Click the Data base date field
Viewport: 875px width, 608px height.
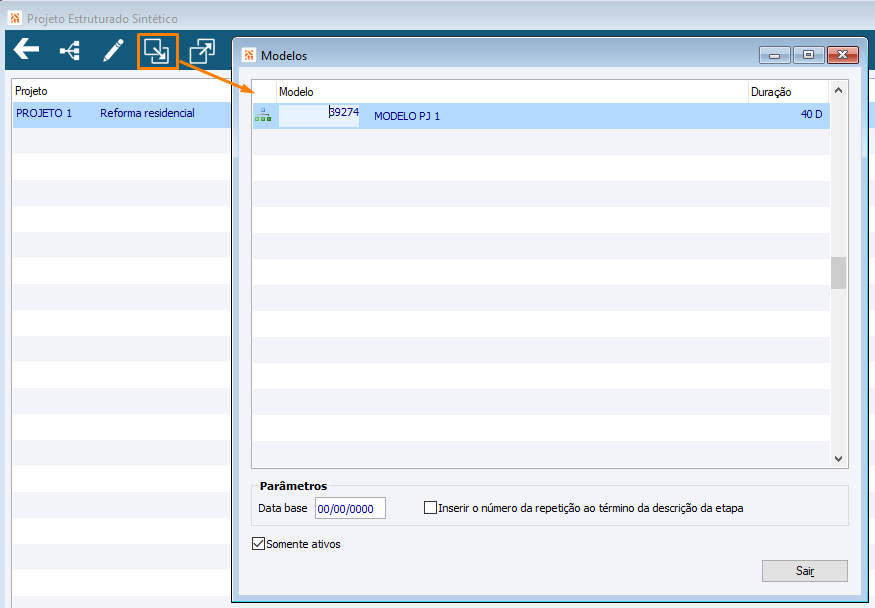point(350,508)
